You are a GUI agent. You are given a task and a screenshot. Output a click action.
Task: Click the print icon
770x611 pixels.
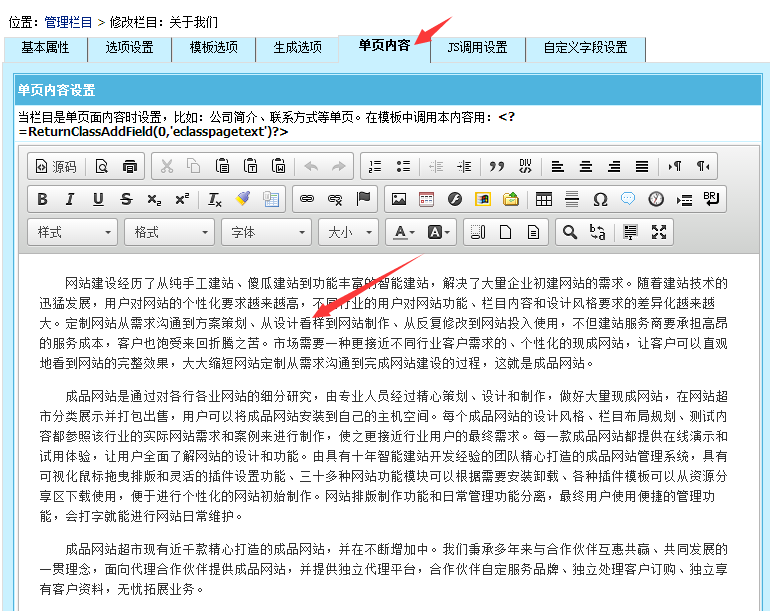click(129, 167)
